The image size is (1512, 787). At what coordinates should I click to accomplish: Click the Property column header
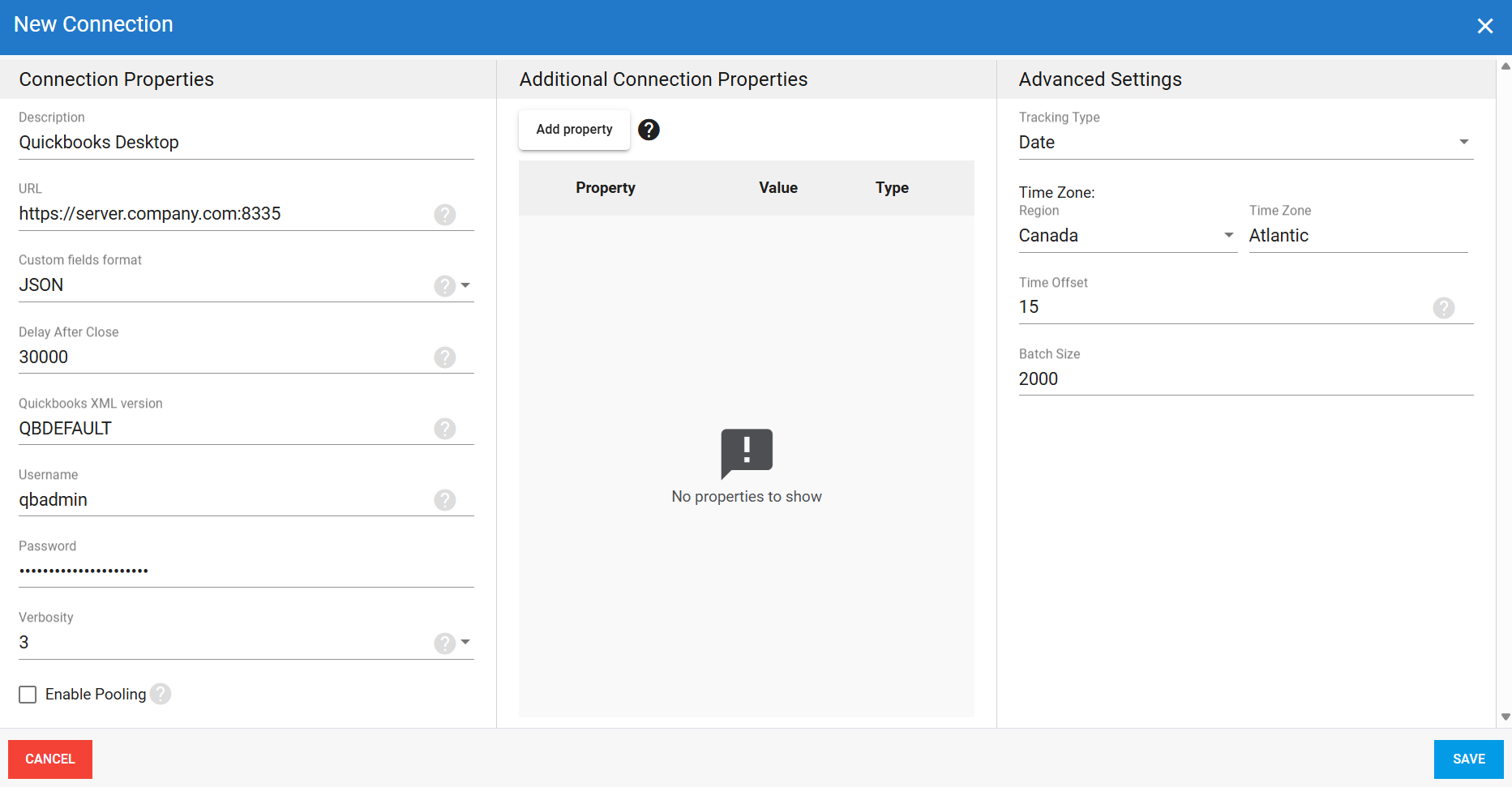pyautogui.click(x=606, y=188)
